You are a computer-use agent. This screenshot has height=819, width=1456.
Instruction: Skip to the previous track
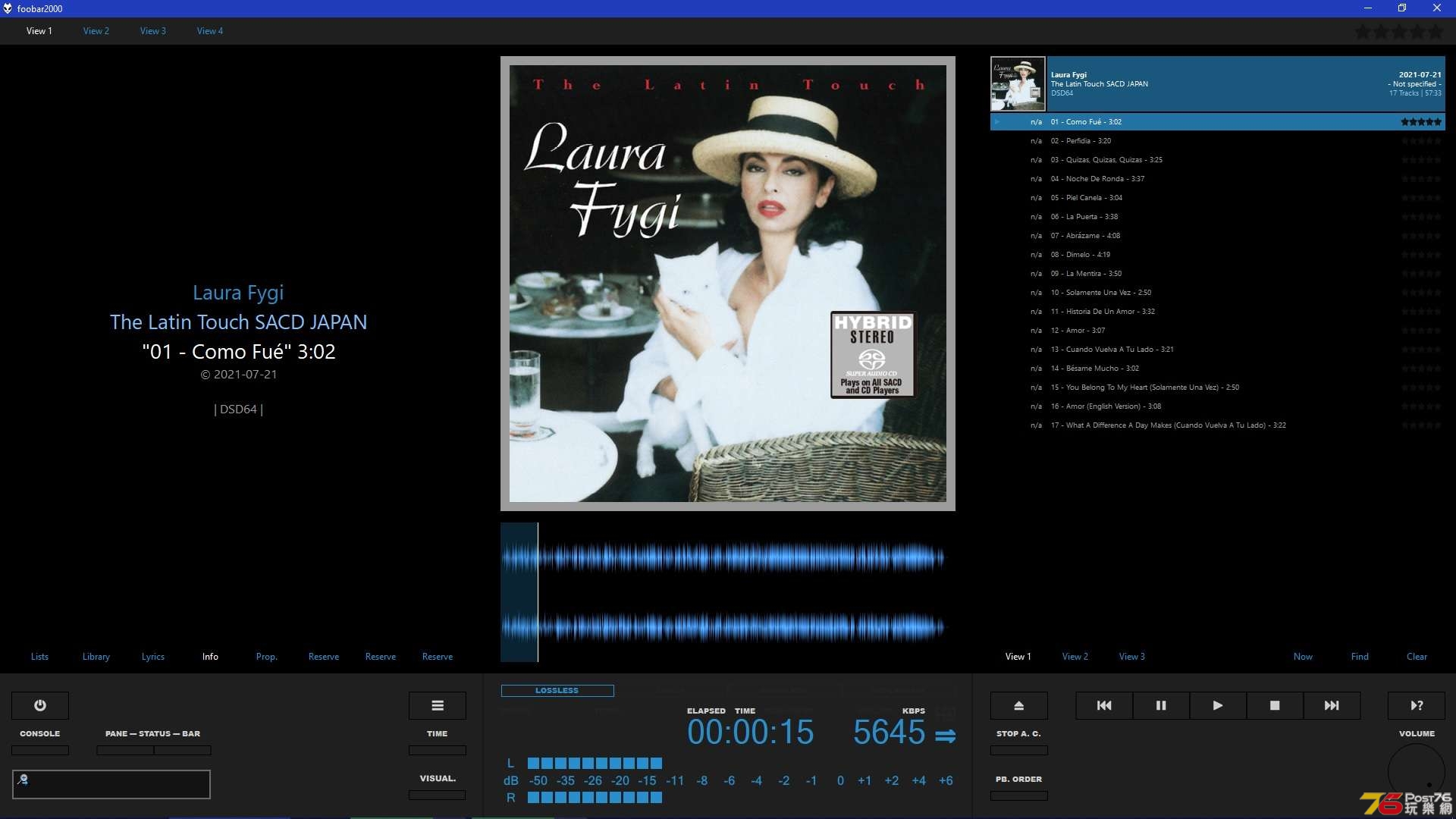click(1104, 705)
